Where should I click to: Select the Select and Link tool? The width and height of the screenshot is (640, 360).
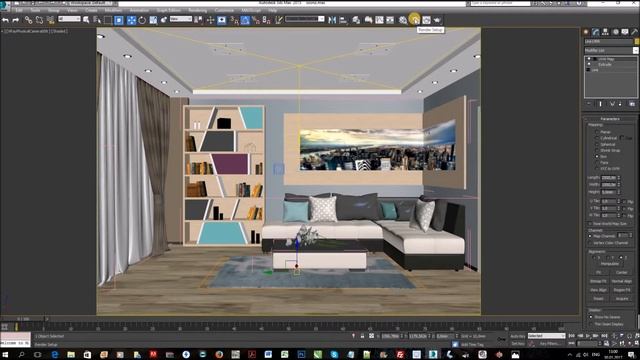28,20
